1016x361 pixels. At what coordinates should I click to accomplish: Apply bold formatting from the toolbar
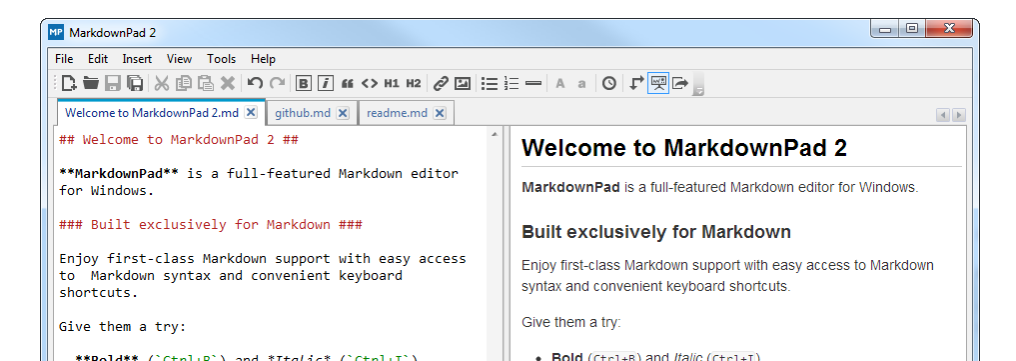(x=303, y=83)
